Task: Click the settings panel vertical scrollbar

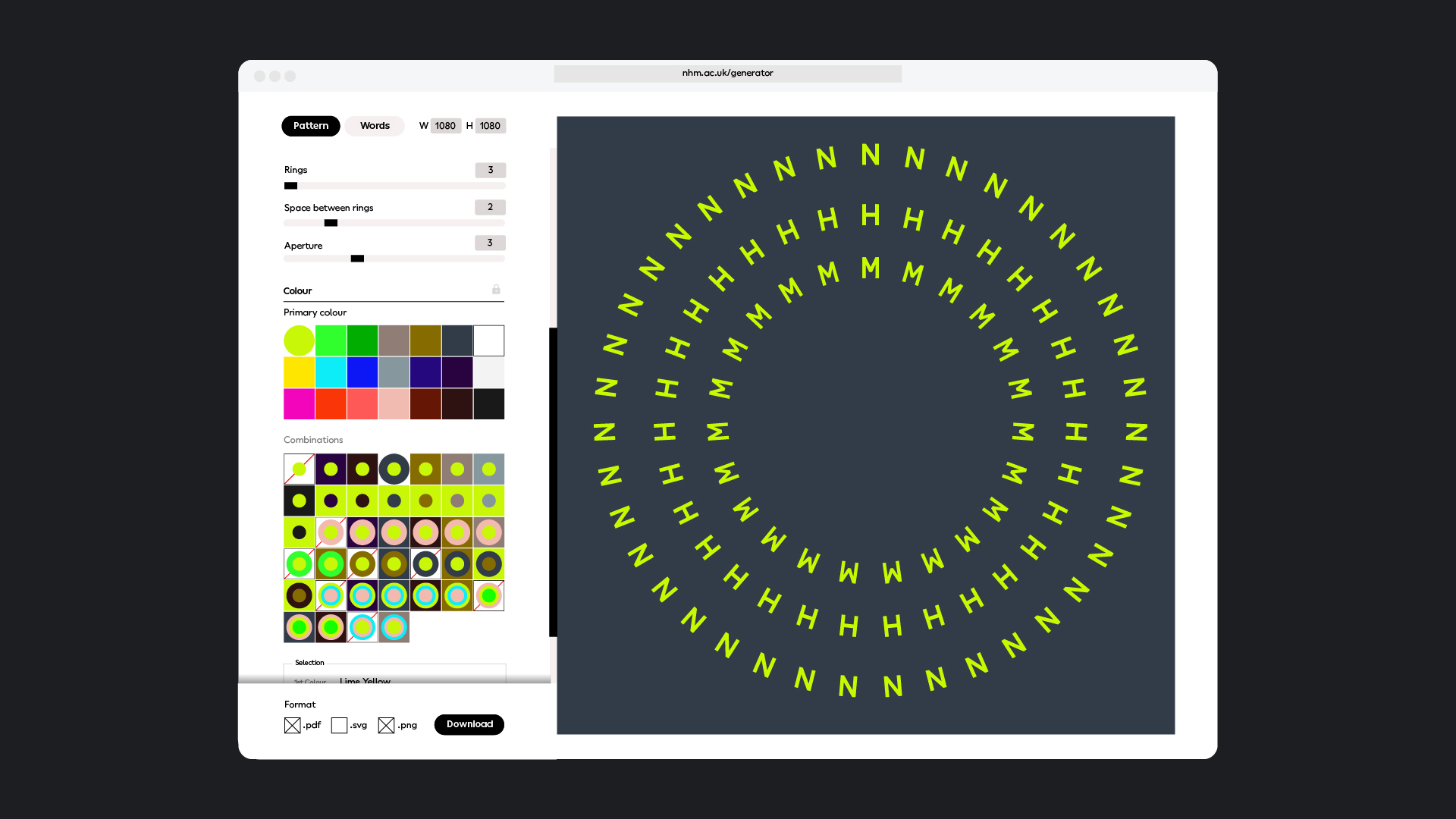Action: (x=553, y=482)
